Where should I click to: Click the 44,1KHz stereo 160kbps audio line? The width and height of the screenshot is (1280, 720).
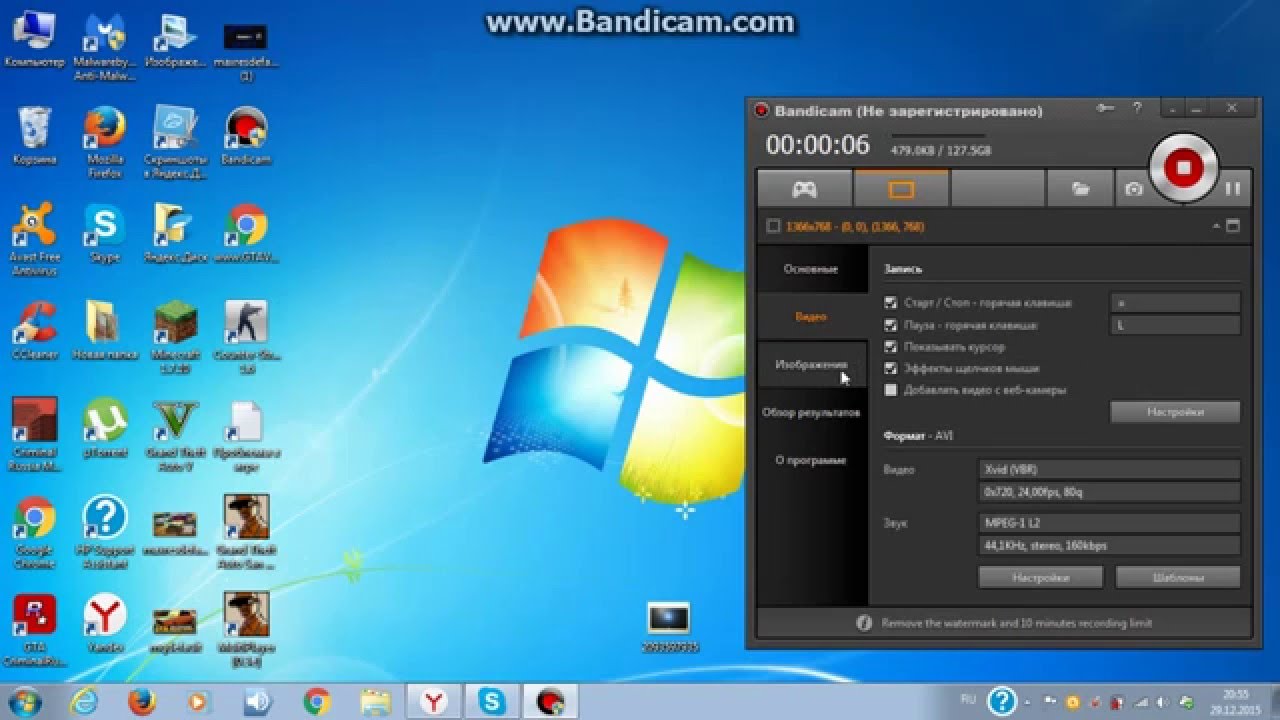[1110, 546]
